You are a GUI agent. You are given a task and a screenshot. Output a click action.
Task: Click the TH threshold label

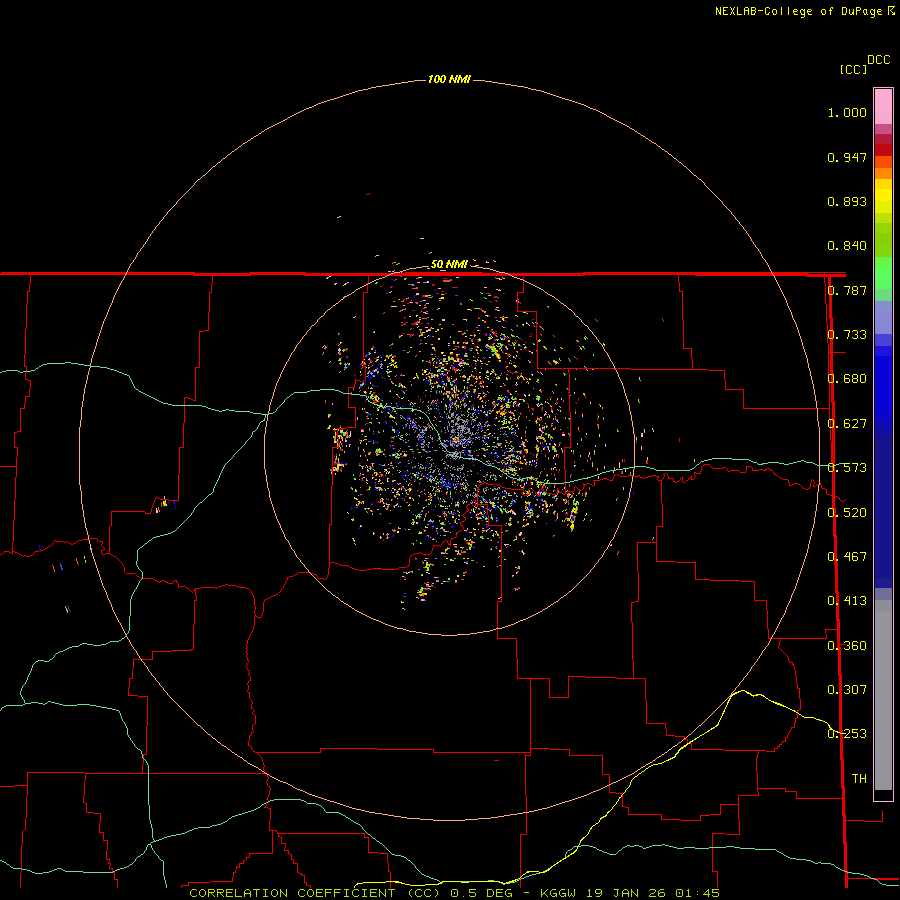(x=859, y=779)
